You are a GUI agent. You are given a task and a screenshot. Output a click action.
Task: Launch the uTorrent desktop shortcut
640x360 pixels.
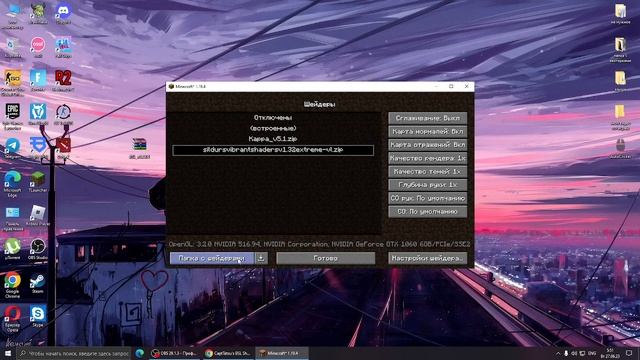[13, 249]
